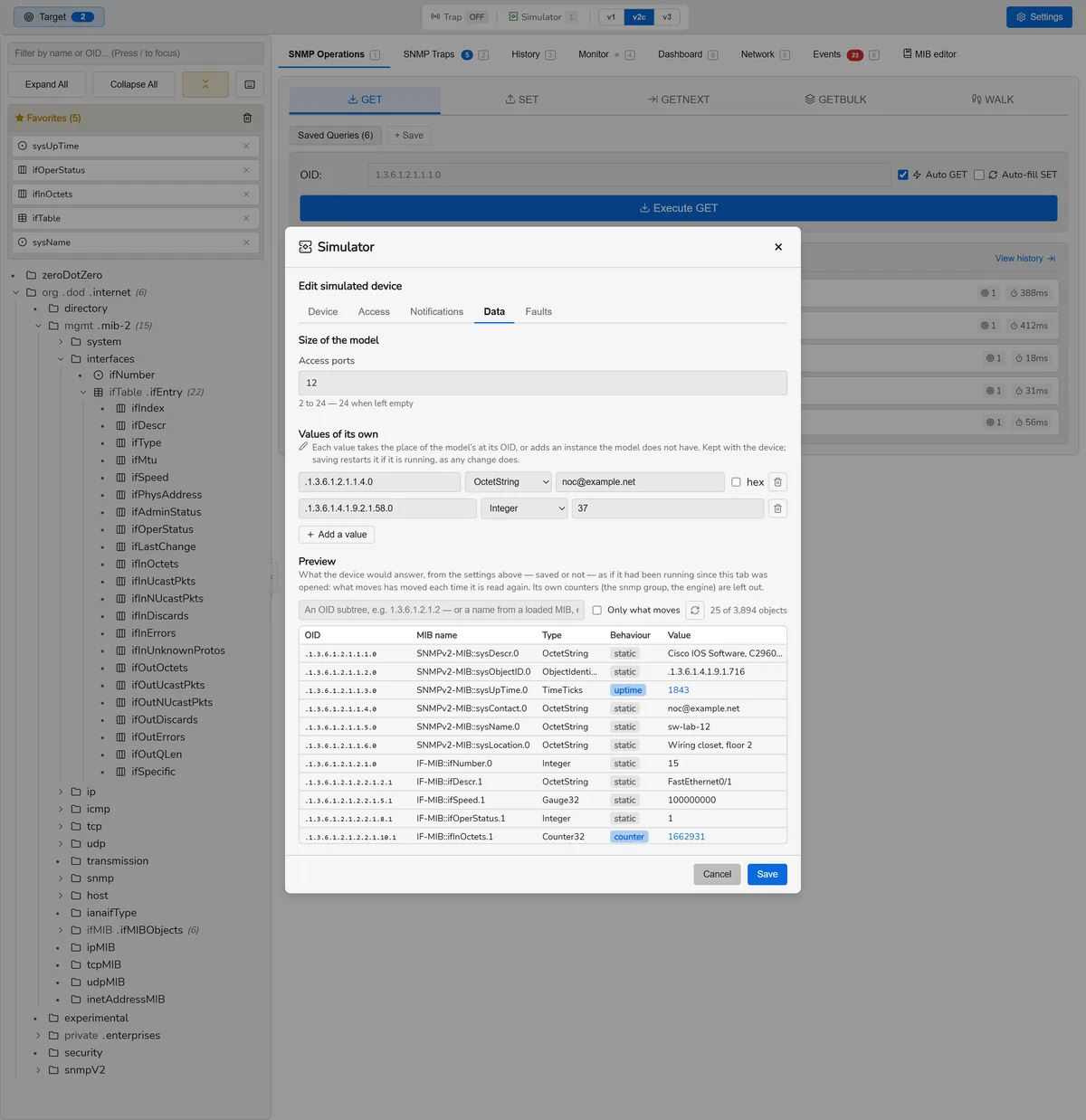Collapse the sidebar with edge handle

[271, 576]
